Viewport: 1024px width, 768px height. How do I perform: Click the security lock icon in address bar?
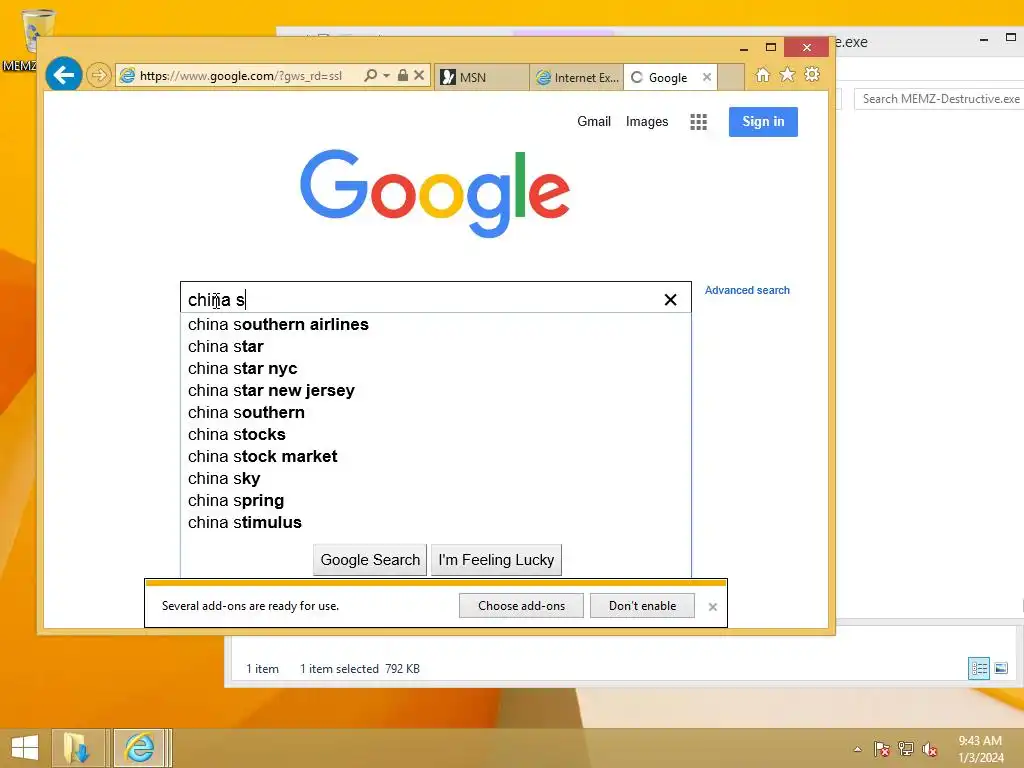[403, 76]
